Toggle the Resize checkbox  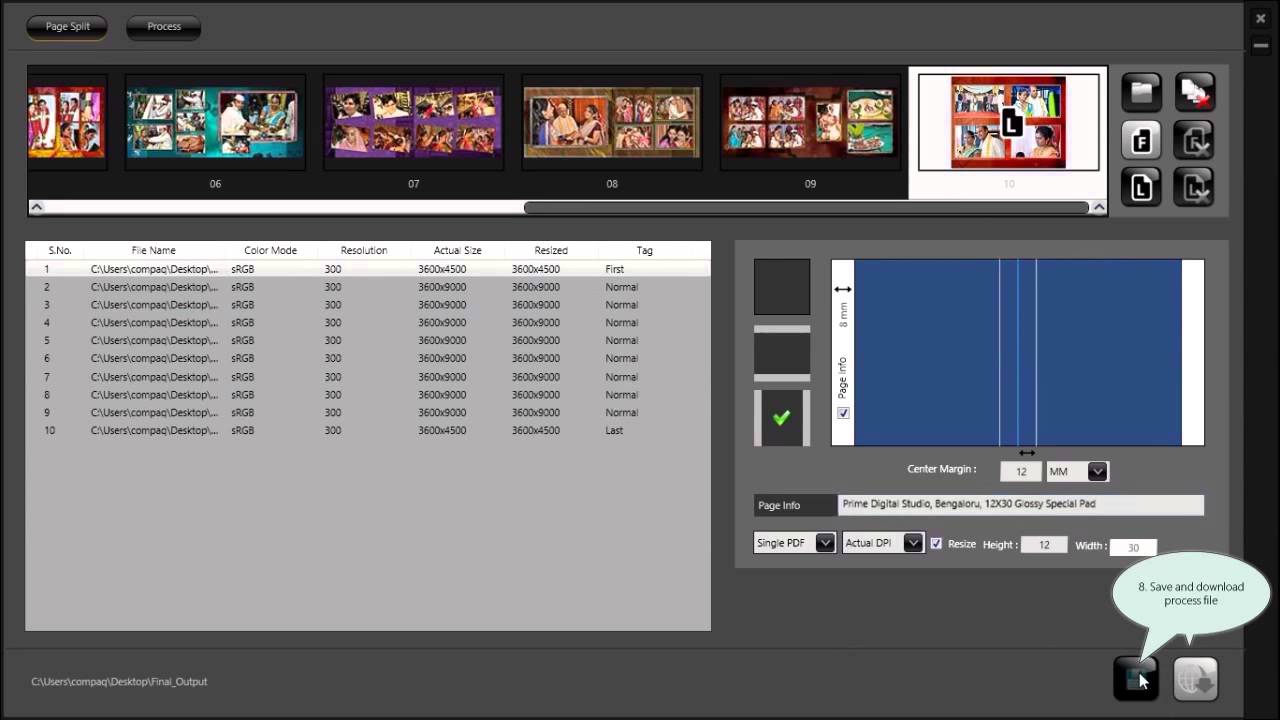[x=936, y=543]
